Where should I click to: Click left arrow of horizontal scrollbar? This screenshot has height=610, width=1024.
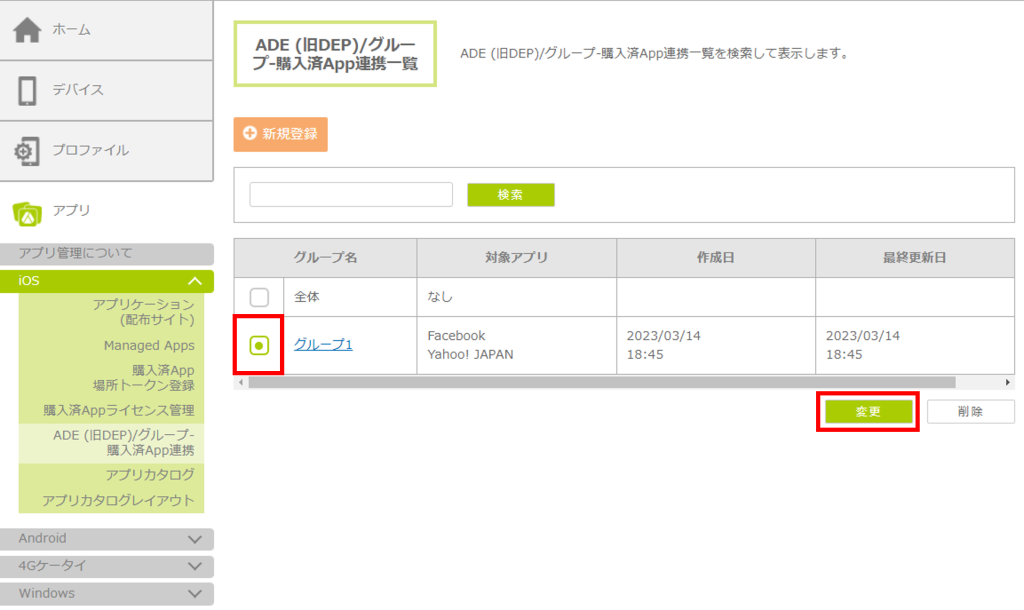[x=240, y=383]
